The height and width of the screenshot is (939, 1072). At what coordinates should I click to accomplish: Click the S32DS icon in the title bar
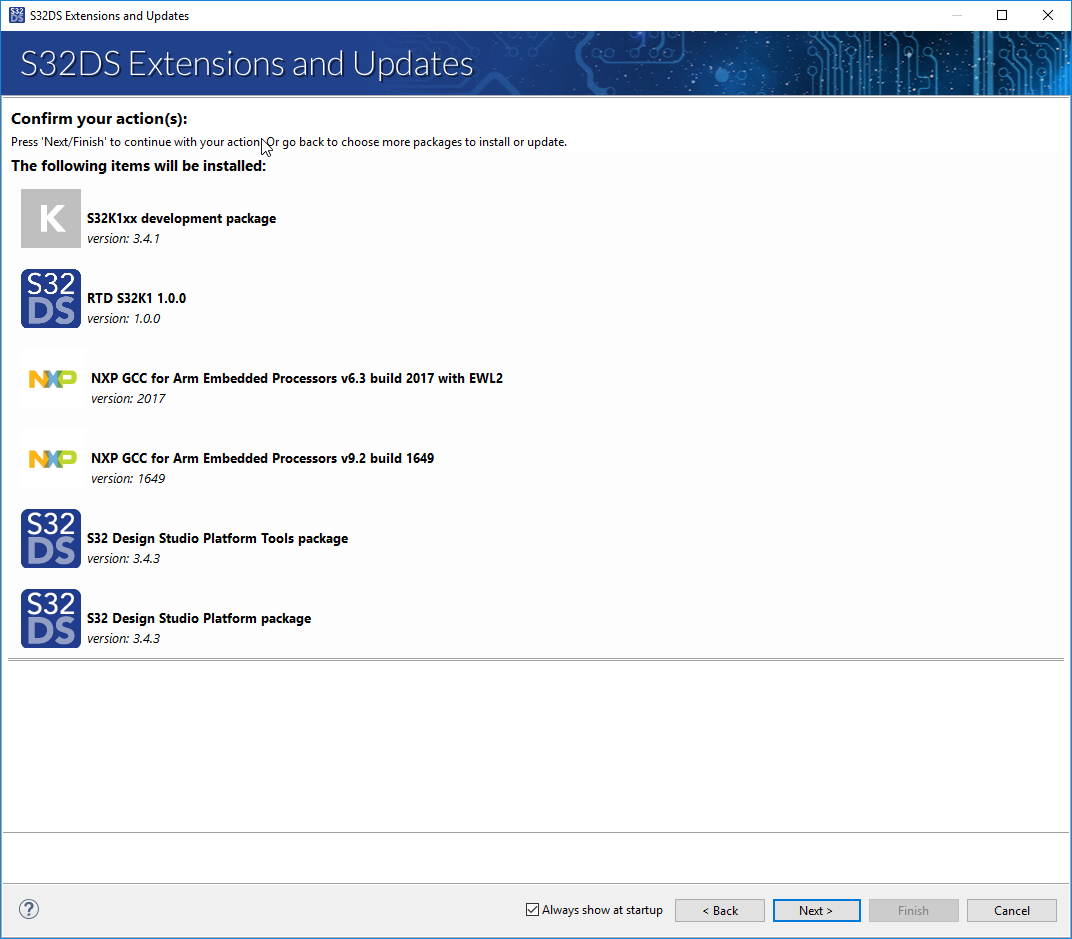(14, 15)
